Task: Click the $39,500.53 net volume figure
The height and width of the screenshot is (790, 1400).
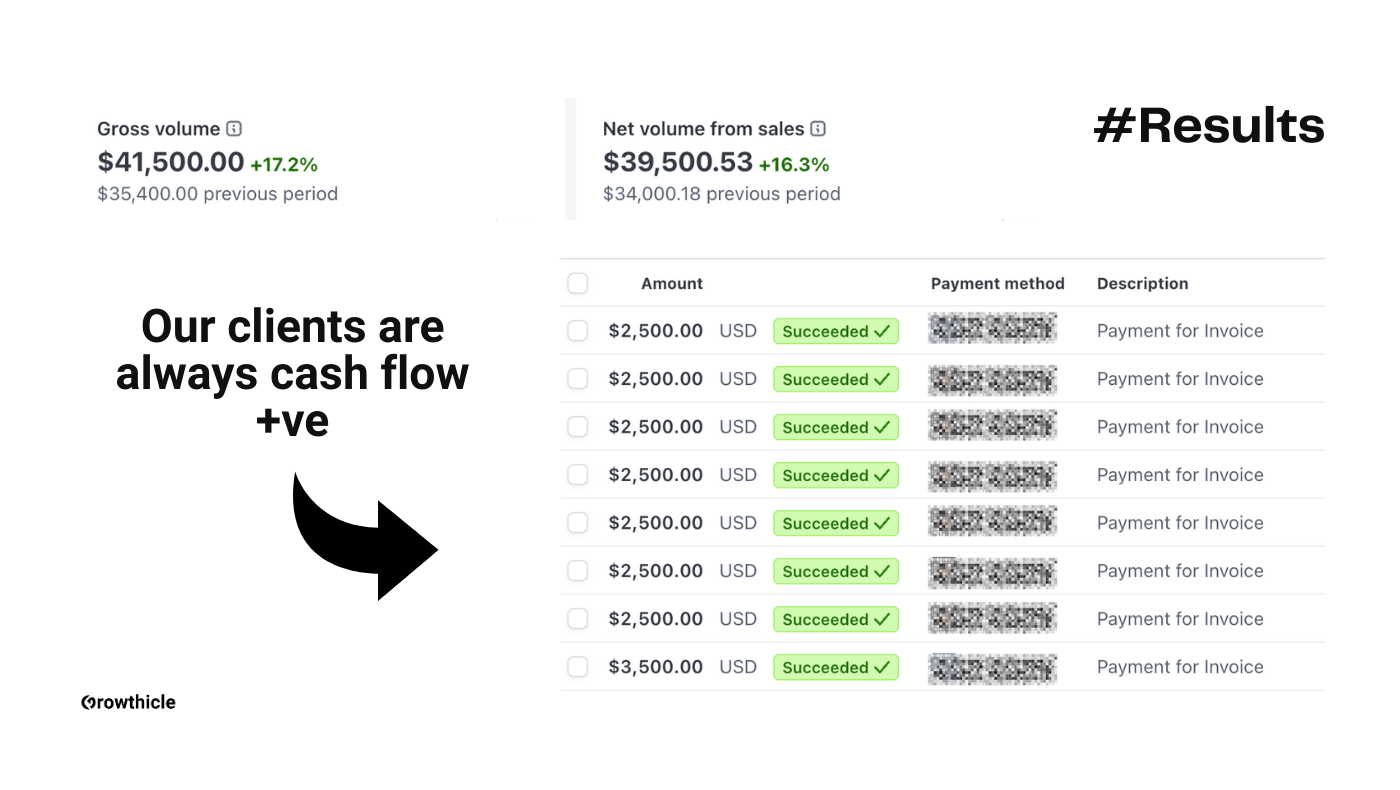Action: 677,162
